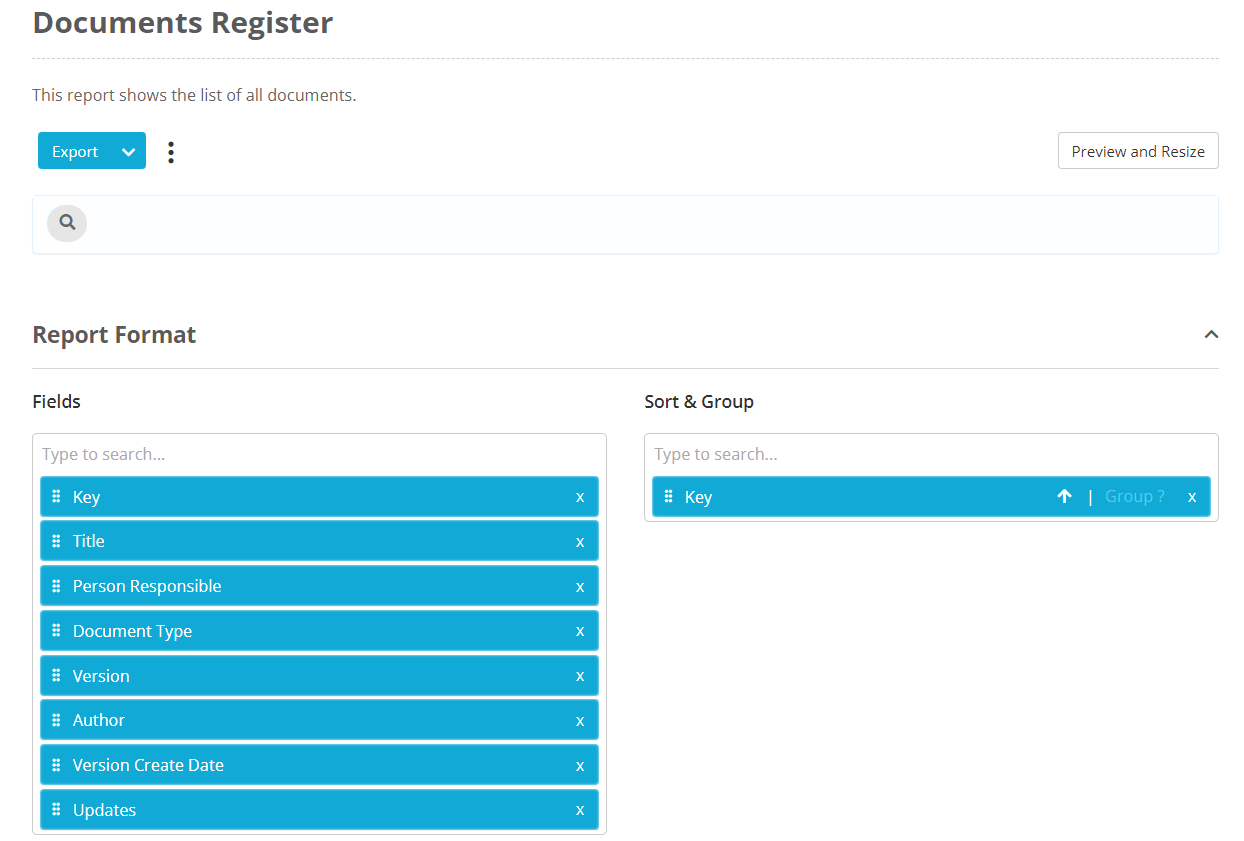The image size is (1244, 841).
Task: Remove the Version Create Date field
Action: pyautogui.click(x=580, y=765)
